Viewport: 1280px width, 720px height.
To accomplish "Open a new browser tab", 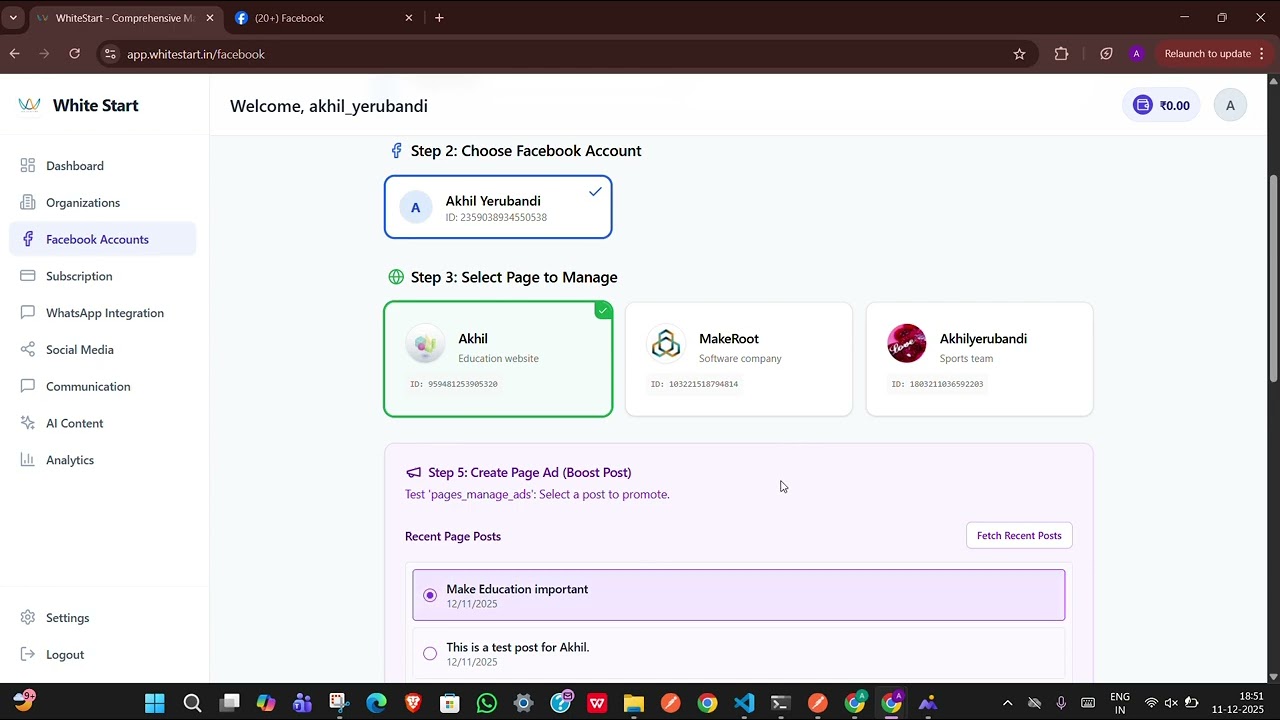I will (x=439, y=18).
